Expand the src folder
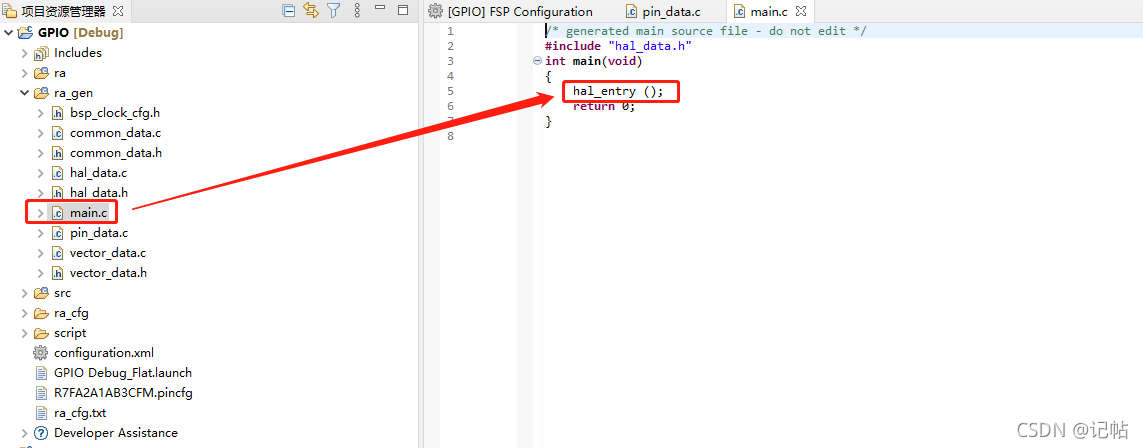The height and width of the screenshot is (448, 1143). tap(24, 293)
